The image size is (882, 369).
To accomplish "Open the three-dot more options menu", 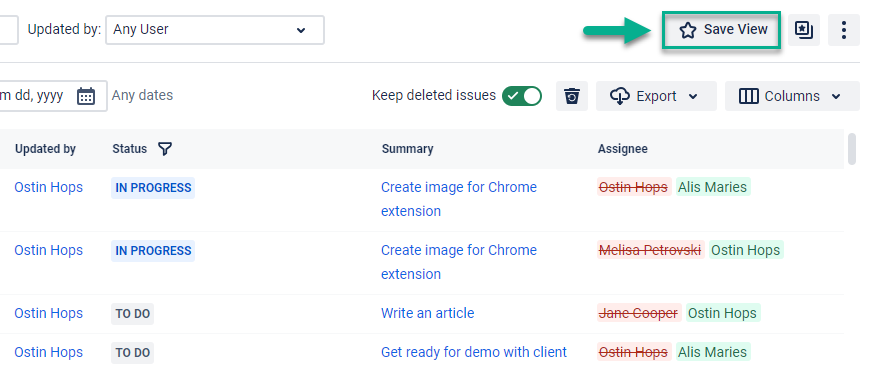I will point(843,30).
